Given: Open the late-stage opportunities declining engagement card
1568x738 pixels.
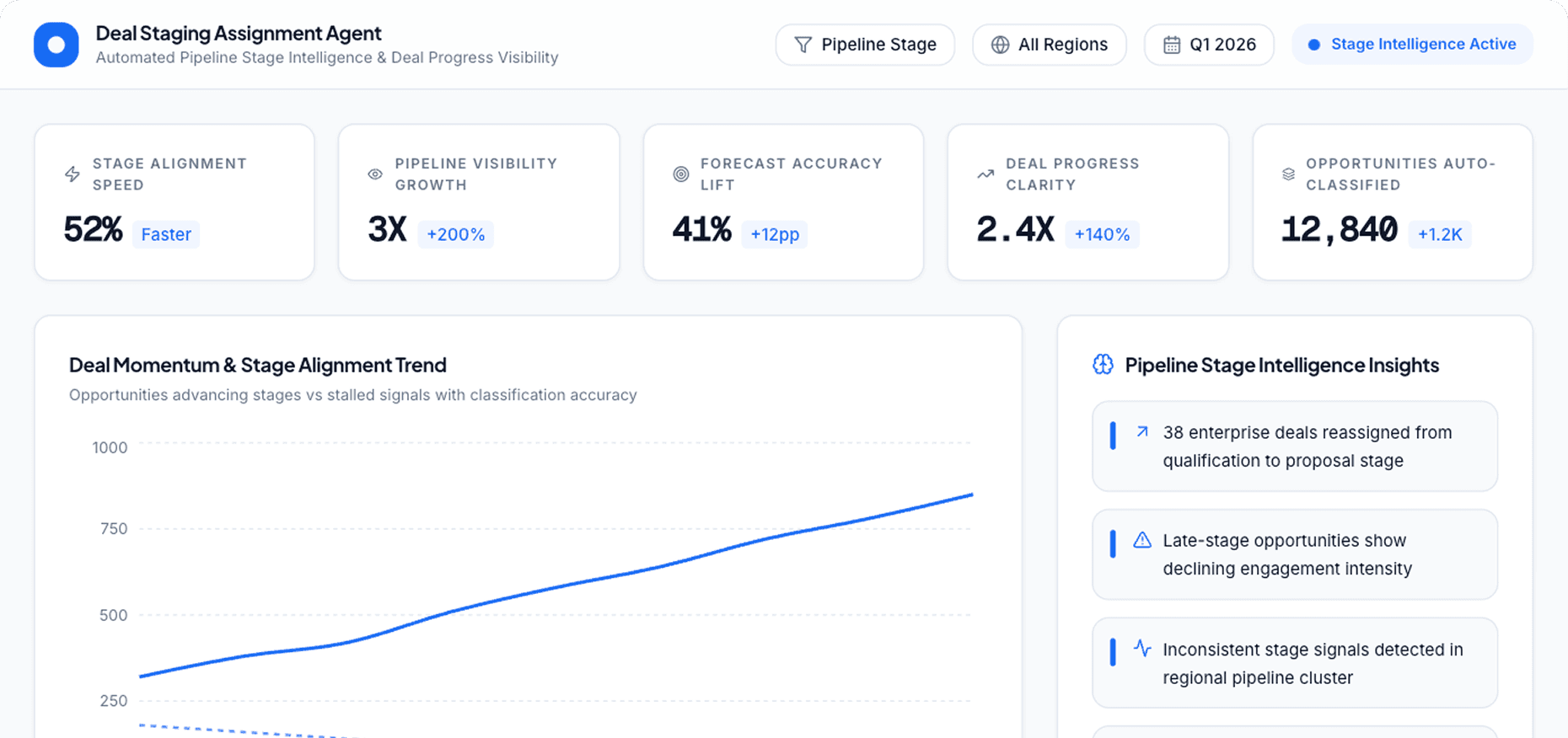Looking at the screenshot, I should tap(1295, 554).
